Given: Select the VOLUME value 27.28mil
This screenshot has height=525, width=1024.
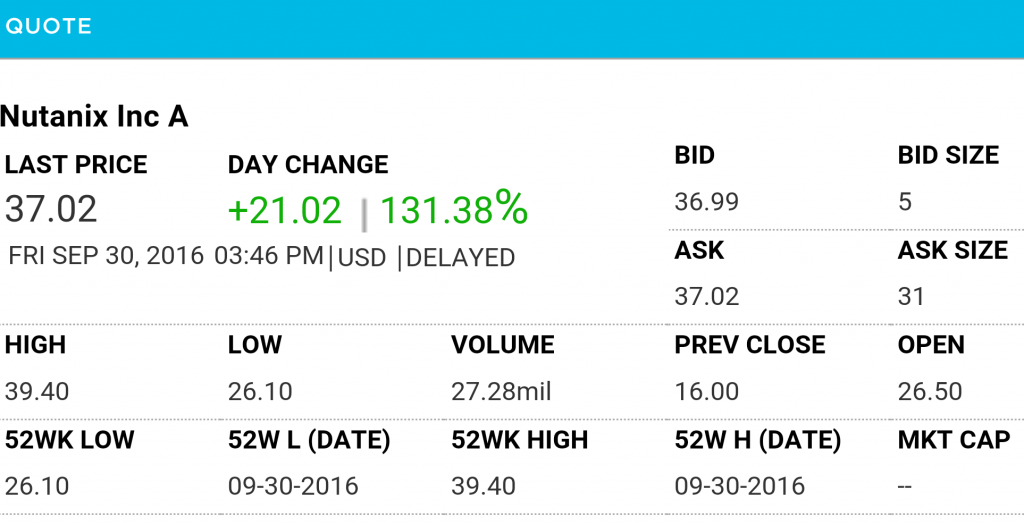Looking at the screenshot, I should [501, 391].
